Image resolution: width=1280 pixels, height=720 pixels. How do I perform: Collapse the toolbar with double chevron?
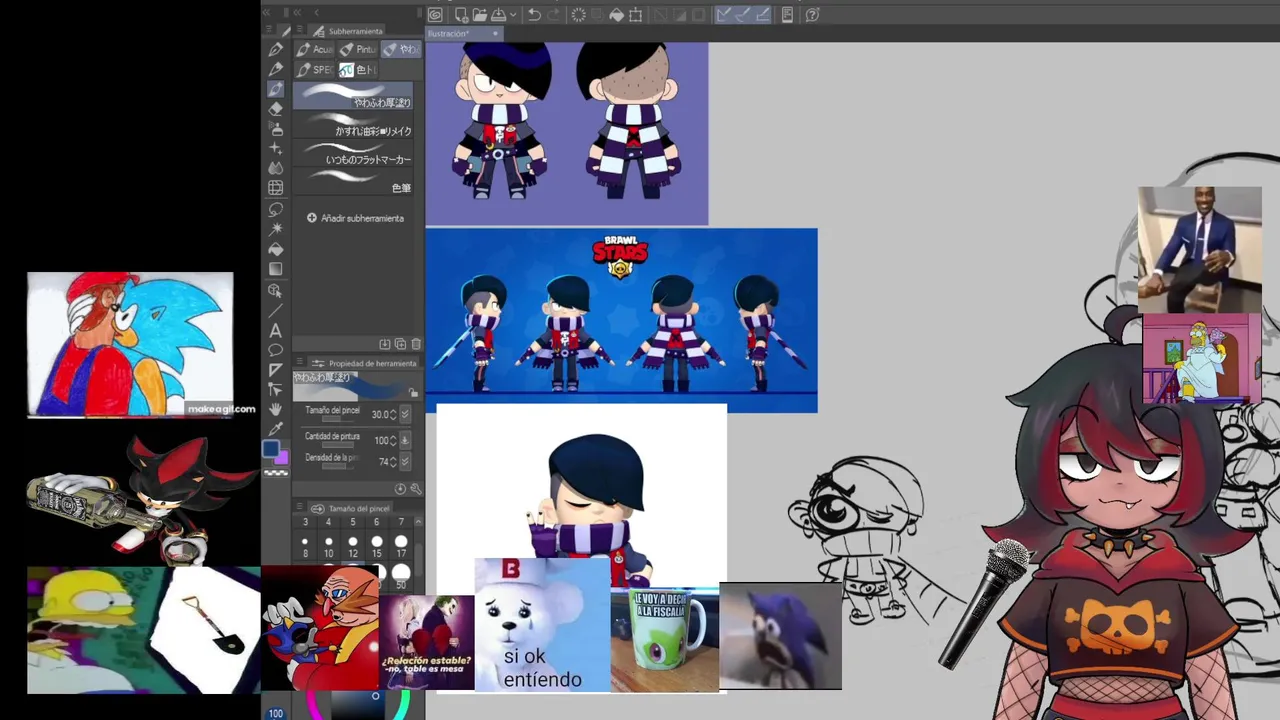pyautogui.click(x=266, y=12)
